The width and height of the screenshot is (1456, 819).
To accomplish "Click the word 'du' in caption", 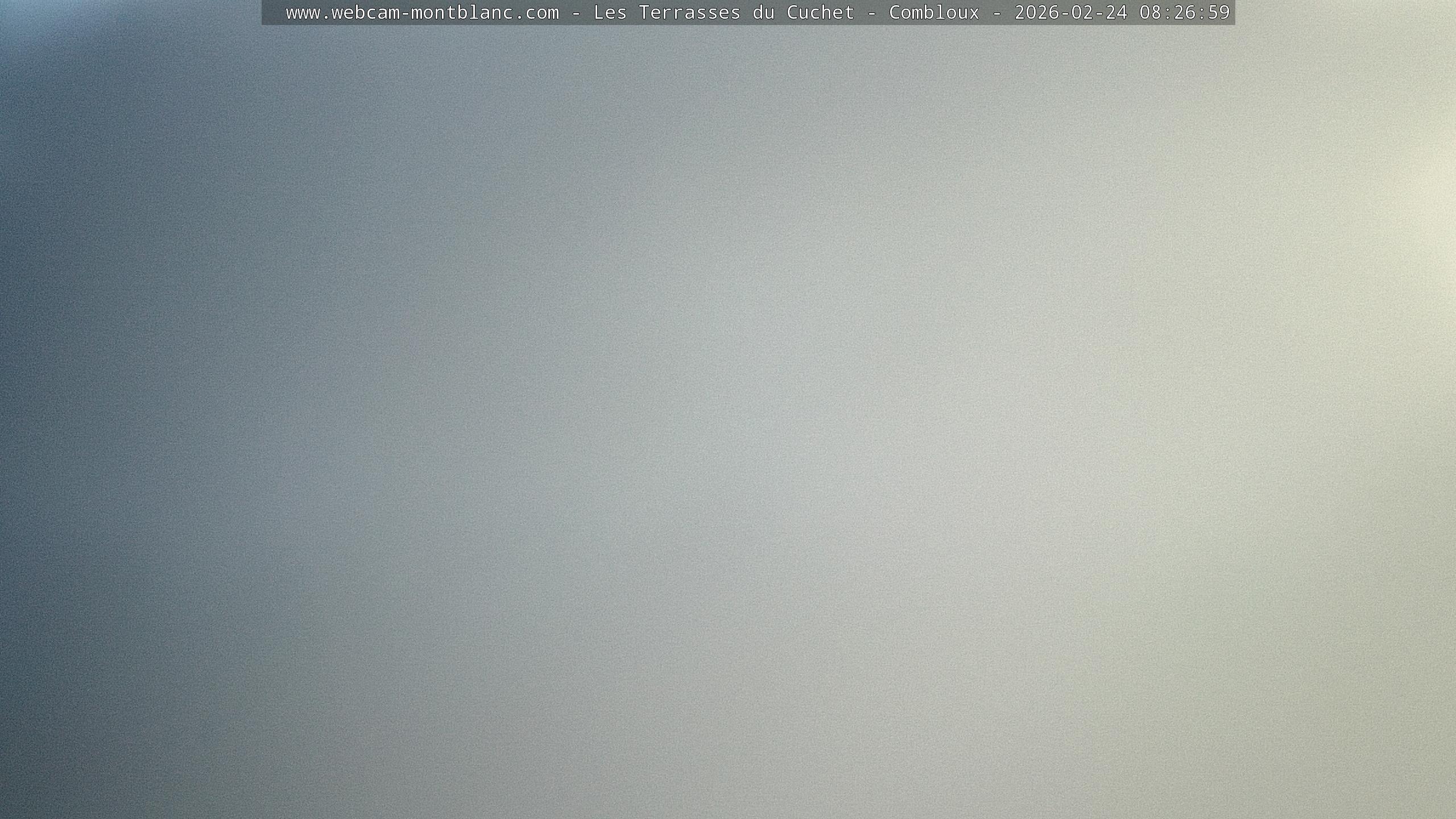I will pyautogui.click(x=763, y=13).
